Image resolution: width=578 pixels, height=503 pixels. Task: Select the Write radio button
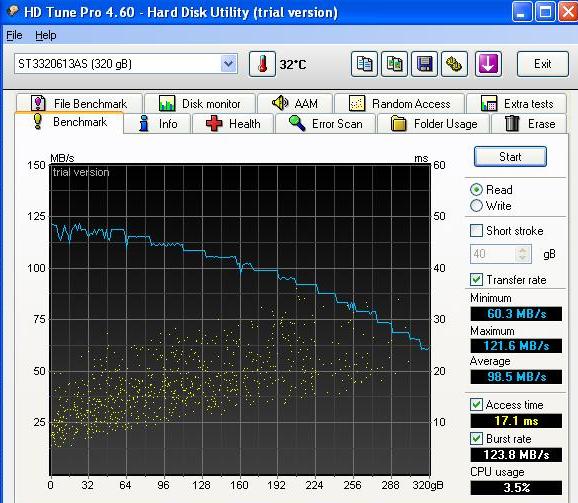tap(476, 206)
